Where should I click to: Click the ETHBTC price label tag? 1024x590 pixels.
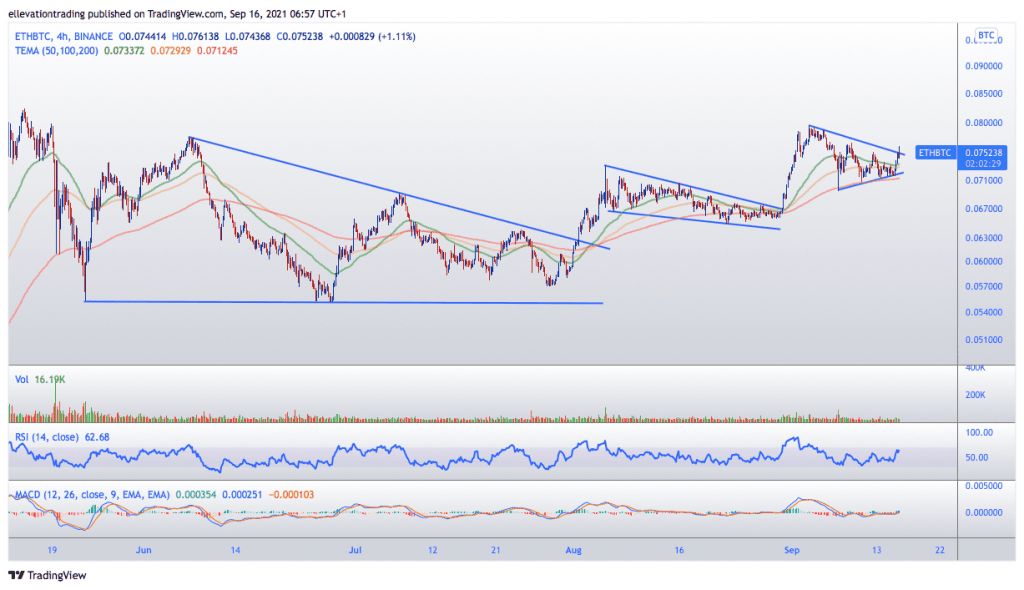[937, 152]
